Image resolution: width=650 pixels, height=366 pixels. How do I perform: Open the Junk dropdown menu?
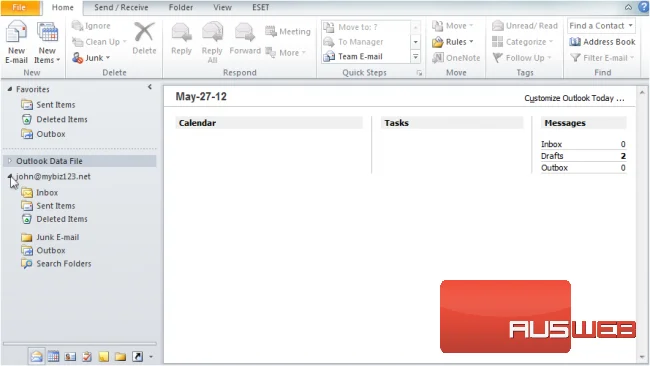click(x=91, y=58)
